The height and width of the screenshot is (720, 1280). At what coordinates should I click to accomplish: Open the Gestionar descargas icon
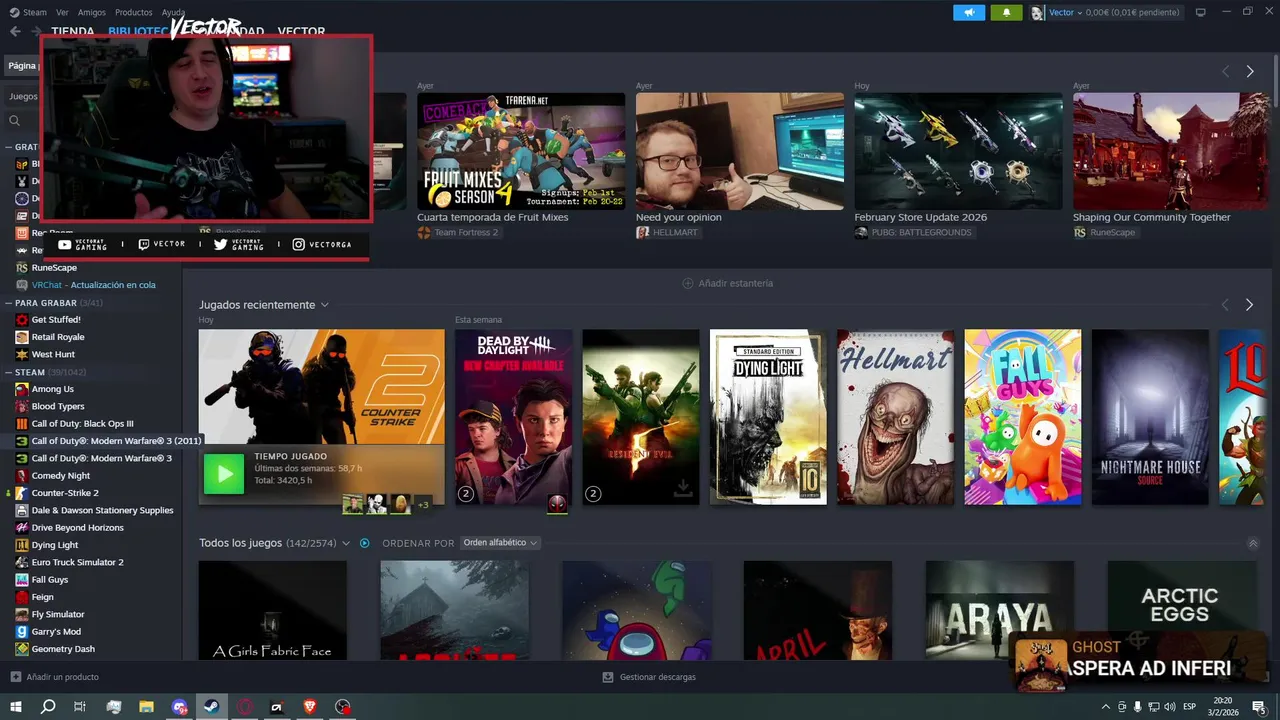coord(607,677)
